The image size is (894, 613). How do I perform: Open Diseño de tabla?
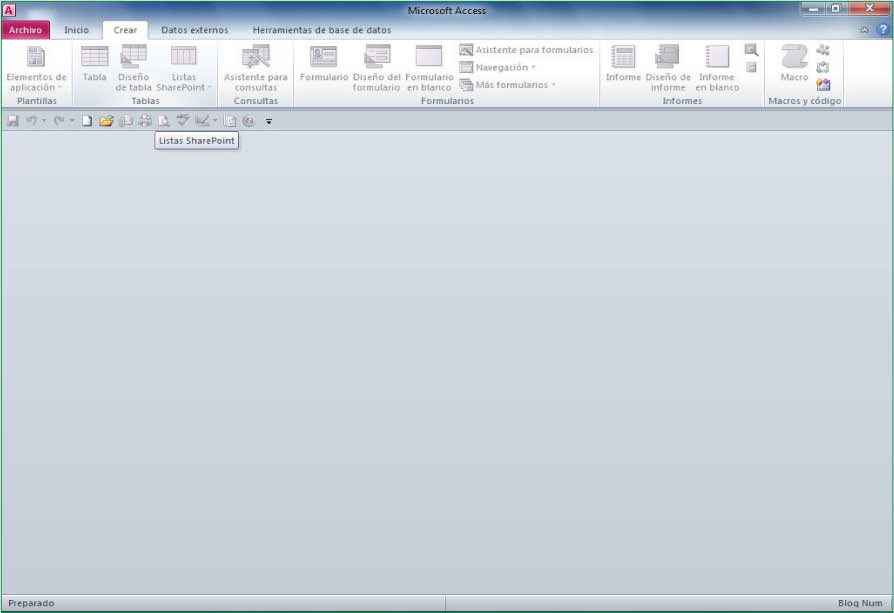pos(133,67)
